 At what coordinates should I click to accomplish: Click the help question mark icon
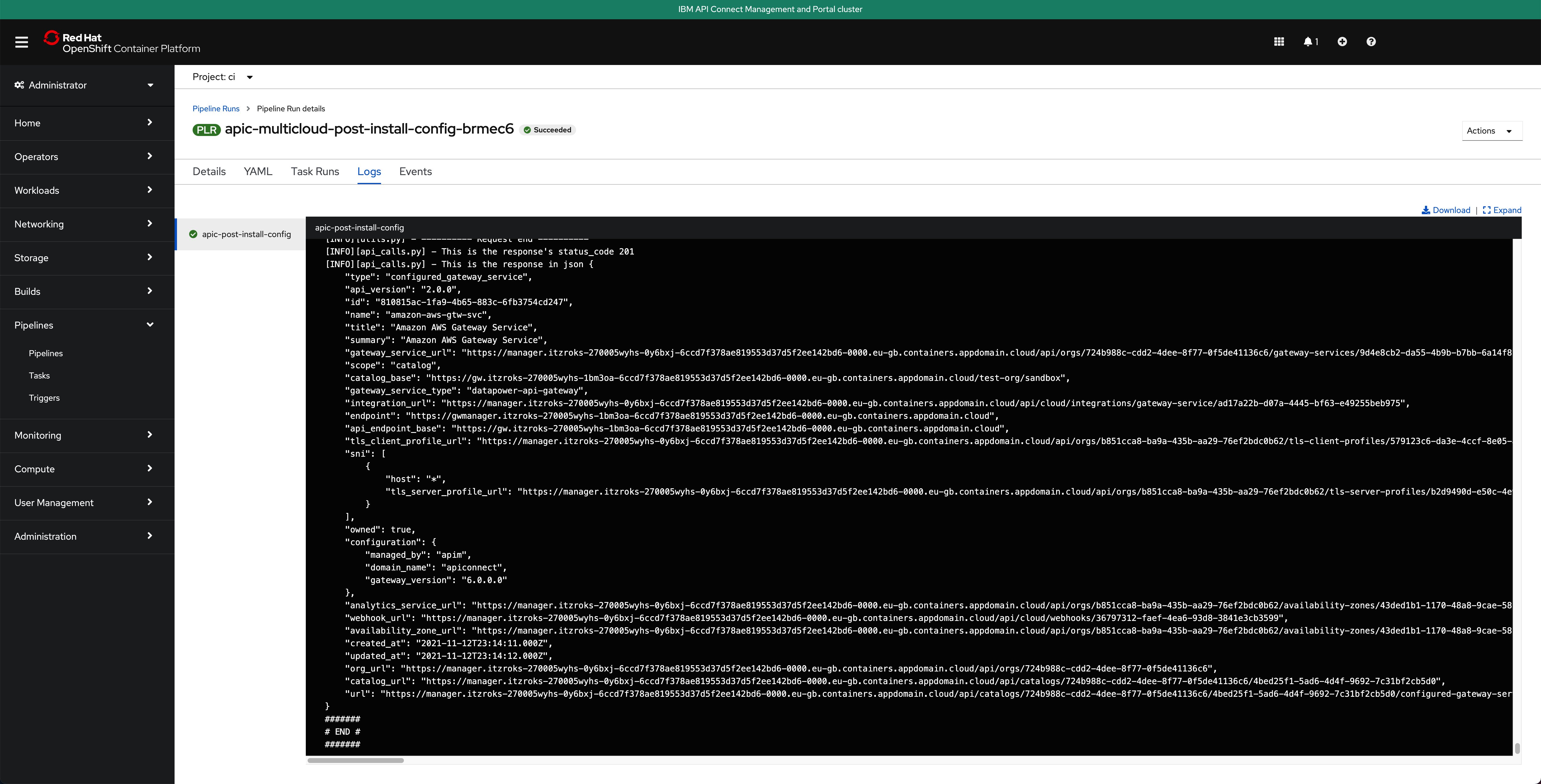(x=1371, y=41)
